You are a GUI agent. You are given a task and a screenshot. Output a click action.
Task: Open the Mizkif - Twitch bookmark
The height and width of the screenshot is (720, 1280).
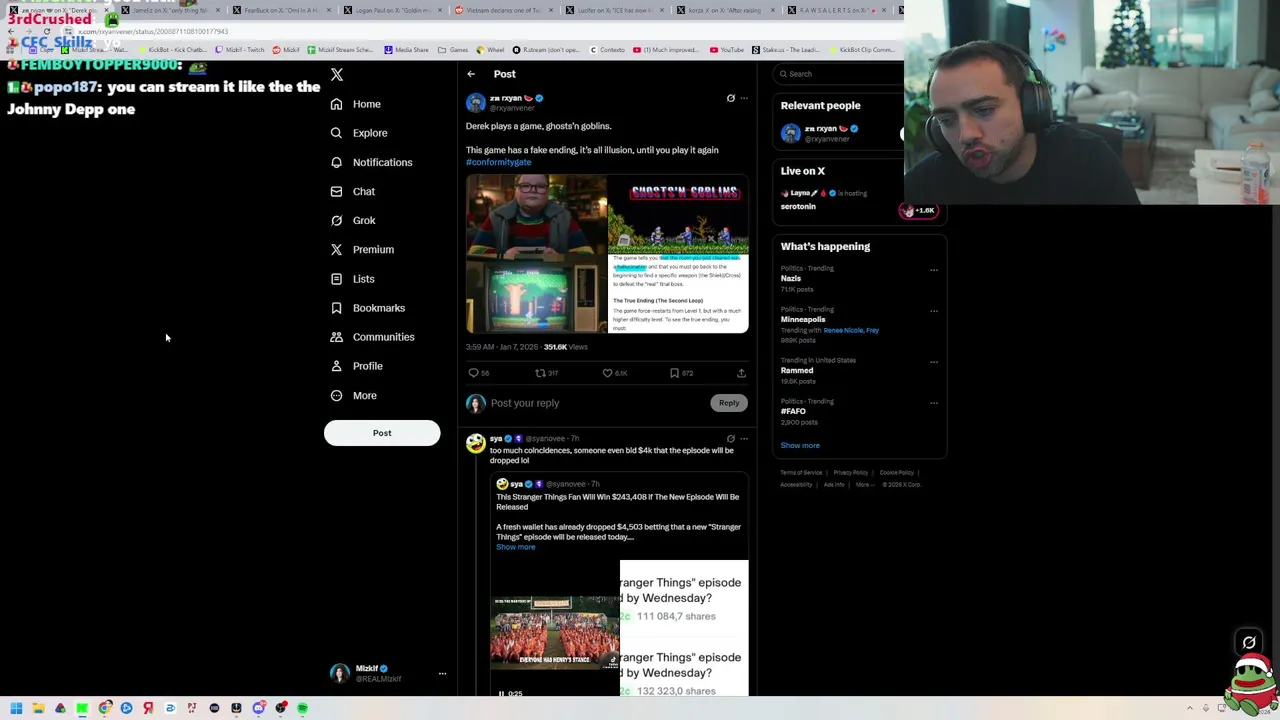coord(240,50)
